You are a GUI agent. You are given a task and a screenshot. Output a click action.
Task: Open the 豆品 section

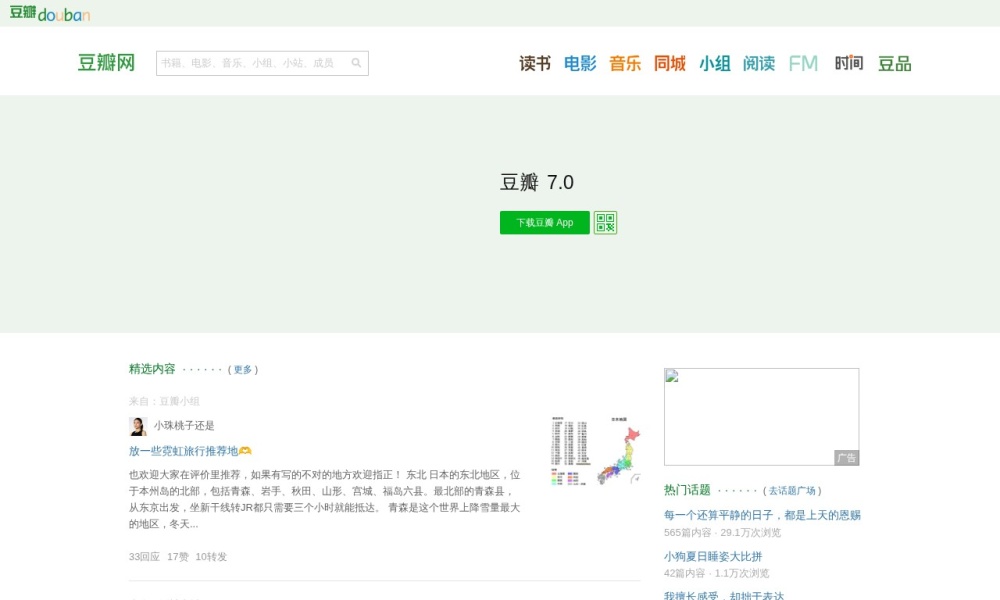click(x=895, y=63)
